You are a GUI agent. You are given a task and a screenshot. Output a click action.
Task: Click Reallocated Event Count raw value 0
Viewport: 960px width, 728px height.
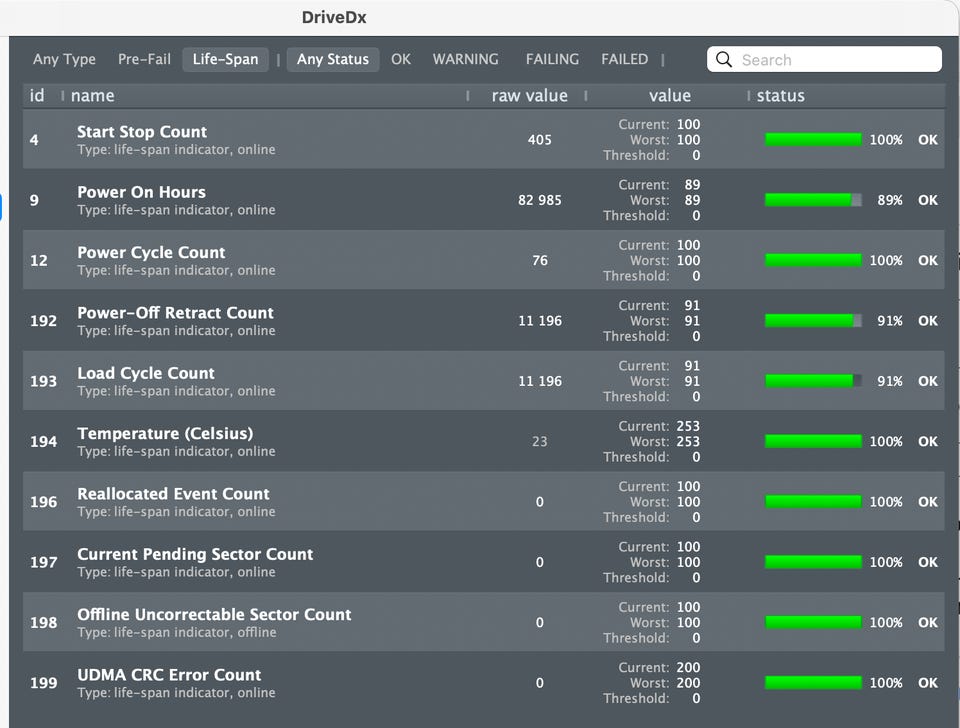click(x=539, y=501)
